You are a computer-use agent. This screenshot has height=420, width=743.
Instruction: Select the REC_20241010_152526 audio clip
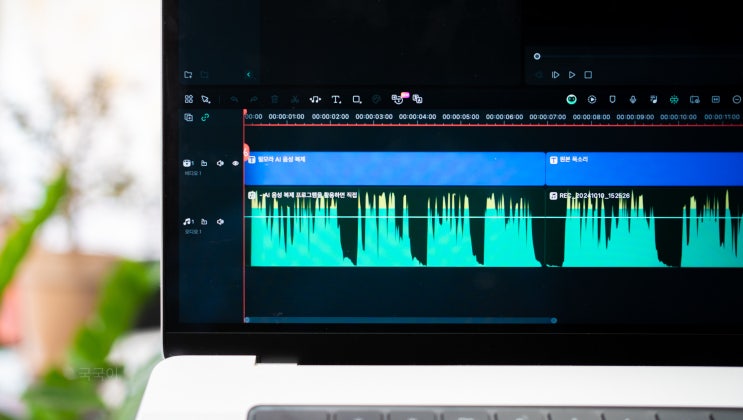pos(644,228)
